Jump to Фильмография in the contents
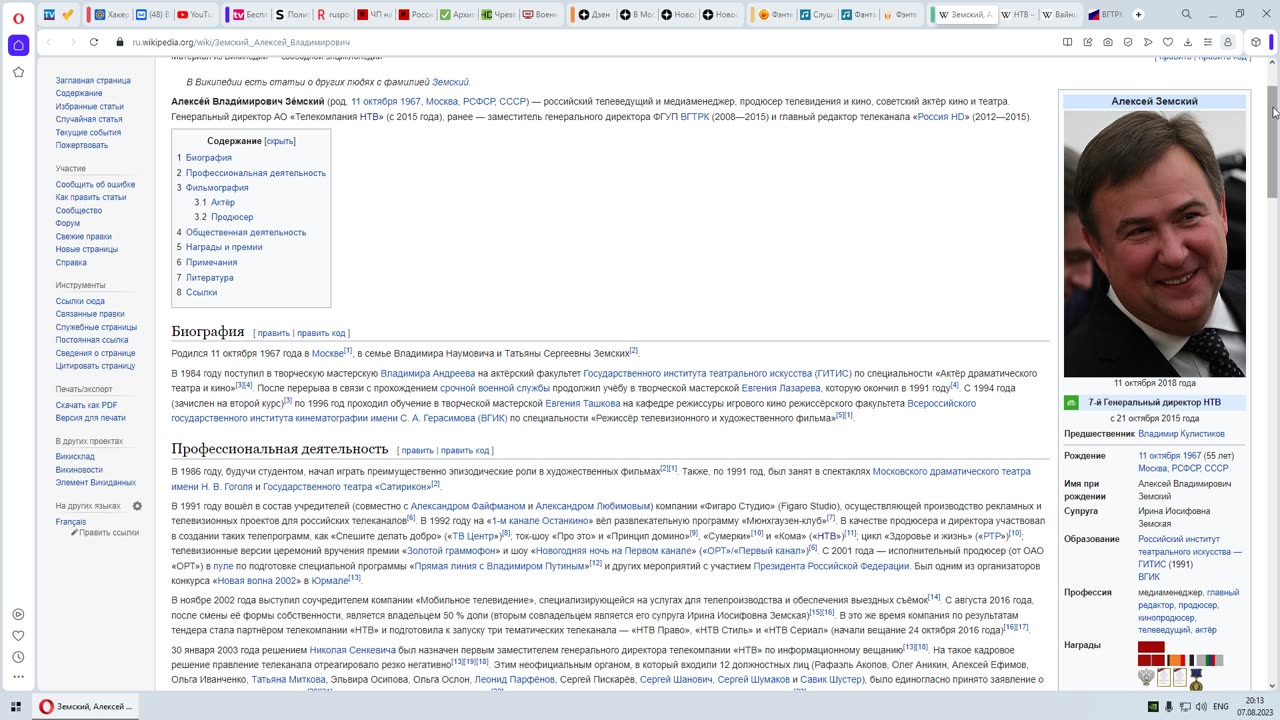The height and width of the screenshot is (720, 1280). coord(217,188)
